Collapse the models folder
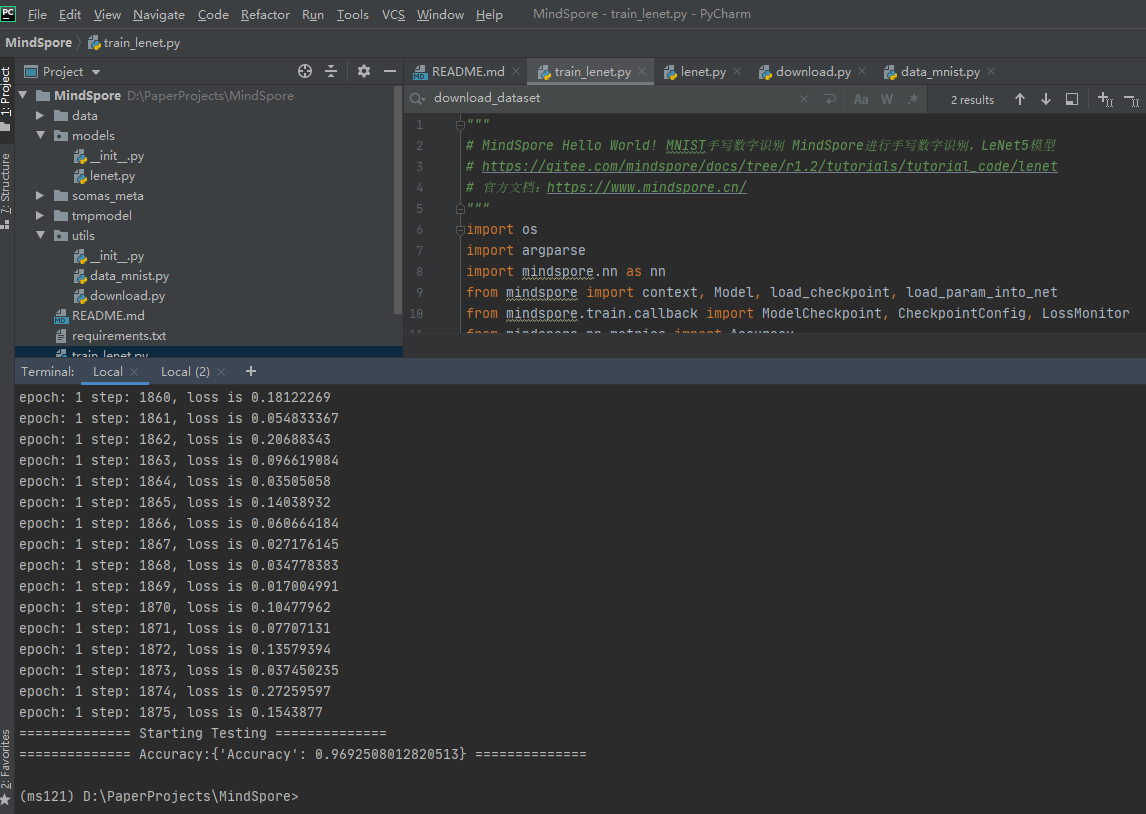 click(41, 136)
